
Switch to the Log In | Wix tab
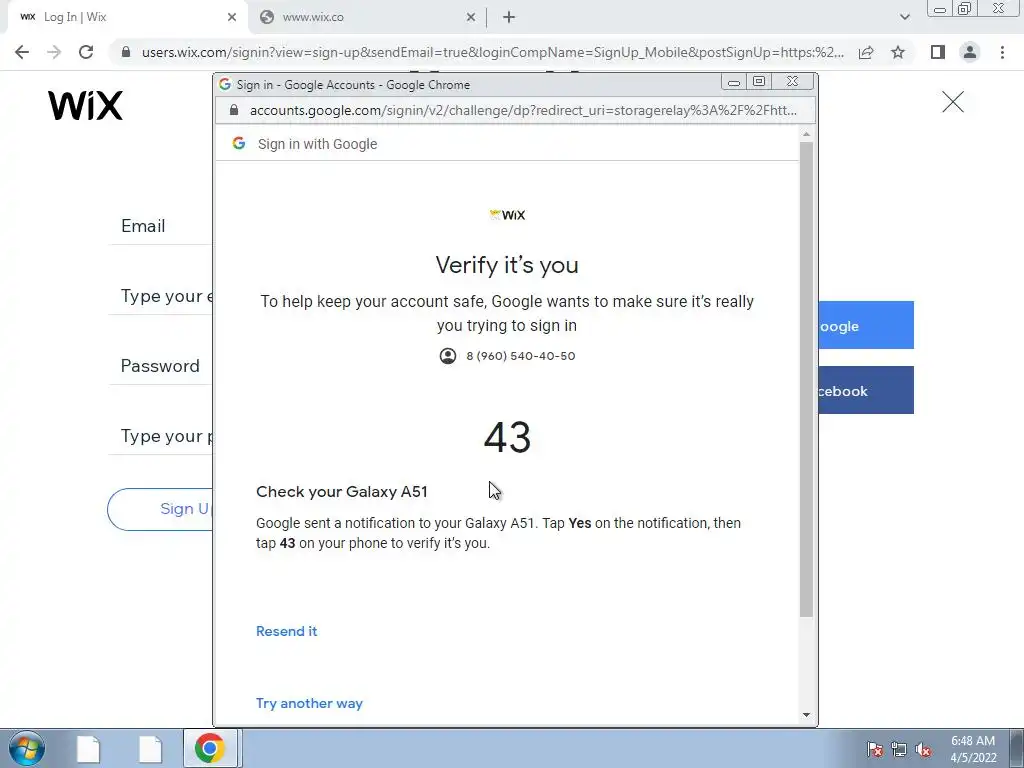(x=127, y=17)
